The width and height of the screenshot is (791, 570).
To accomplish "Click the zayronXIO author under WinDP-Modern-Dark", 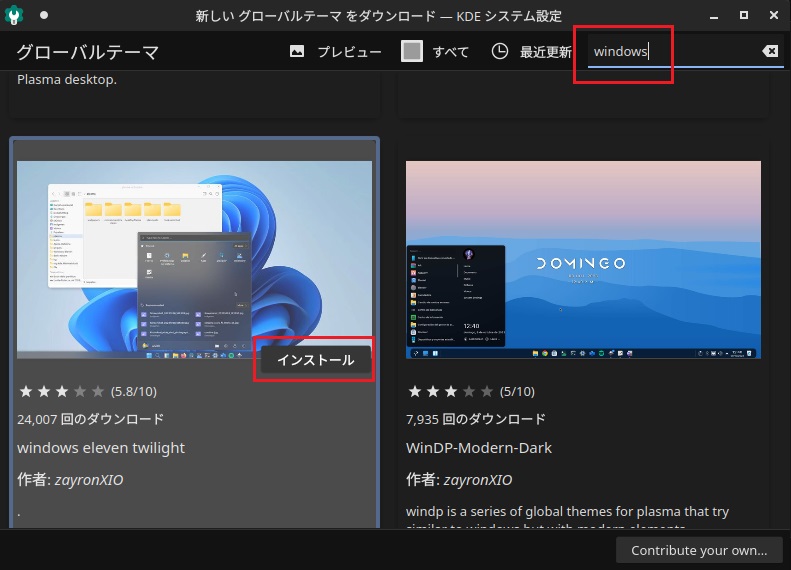I will [478, 480].
